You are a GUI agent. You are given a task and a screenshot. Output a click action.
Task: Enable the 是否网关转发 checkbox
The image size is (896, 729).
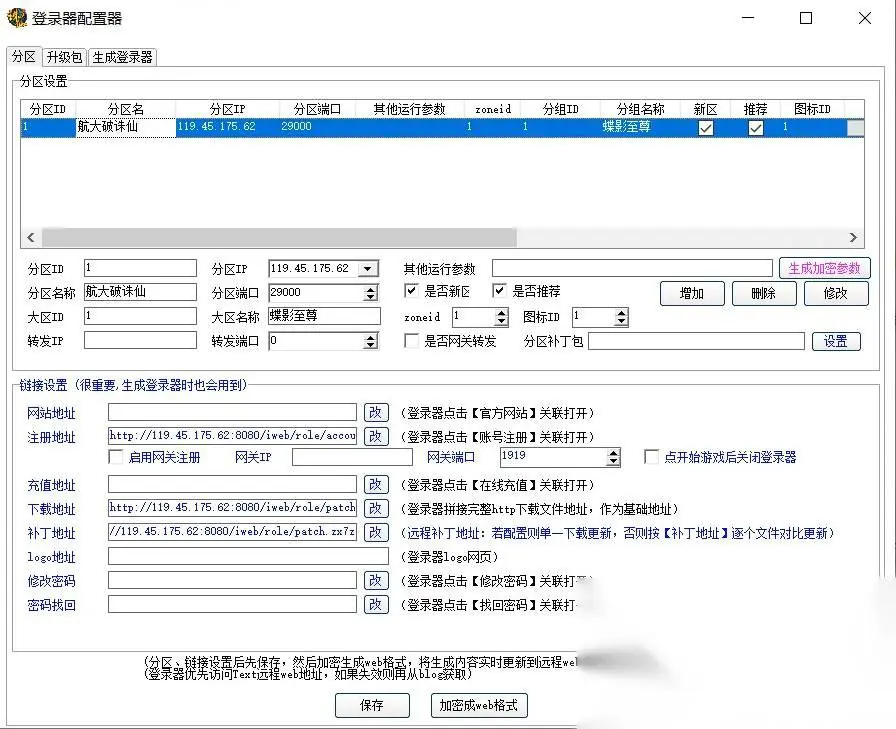click(411, 341)
